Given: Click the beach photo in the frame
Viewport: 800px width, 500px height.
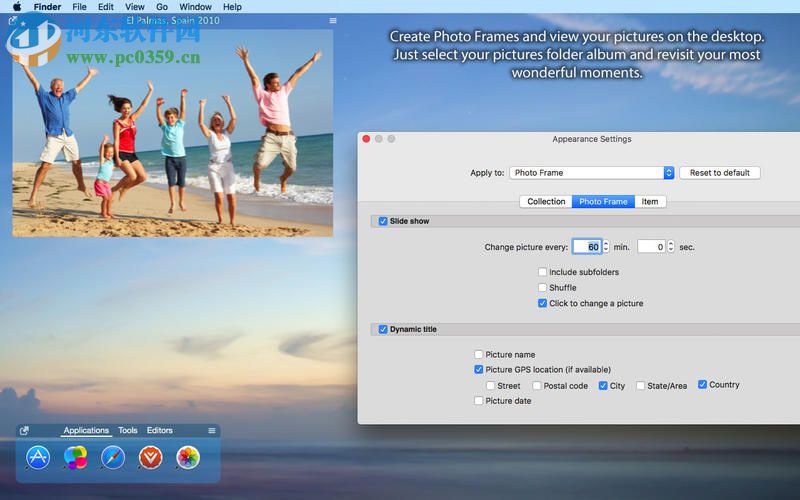Looking at the screenshot, I should pyautogui.click(x=172, y=133).
